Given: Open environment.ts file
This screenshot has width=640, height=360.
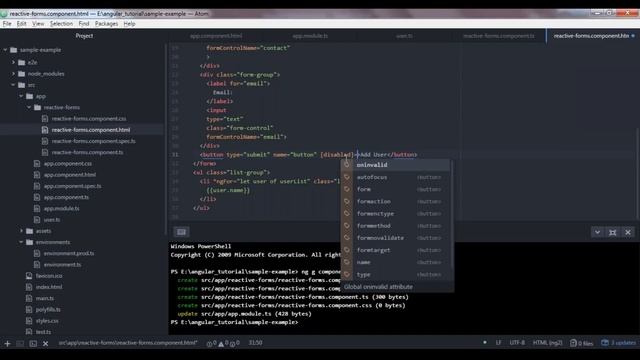Looking at the screenshot, I should [62, 264].
